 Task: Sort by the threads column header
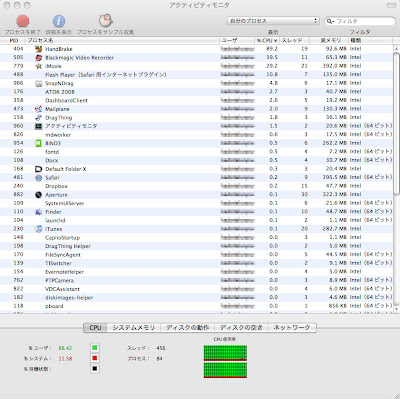pos(294,40)
